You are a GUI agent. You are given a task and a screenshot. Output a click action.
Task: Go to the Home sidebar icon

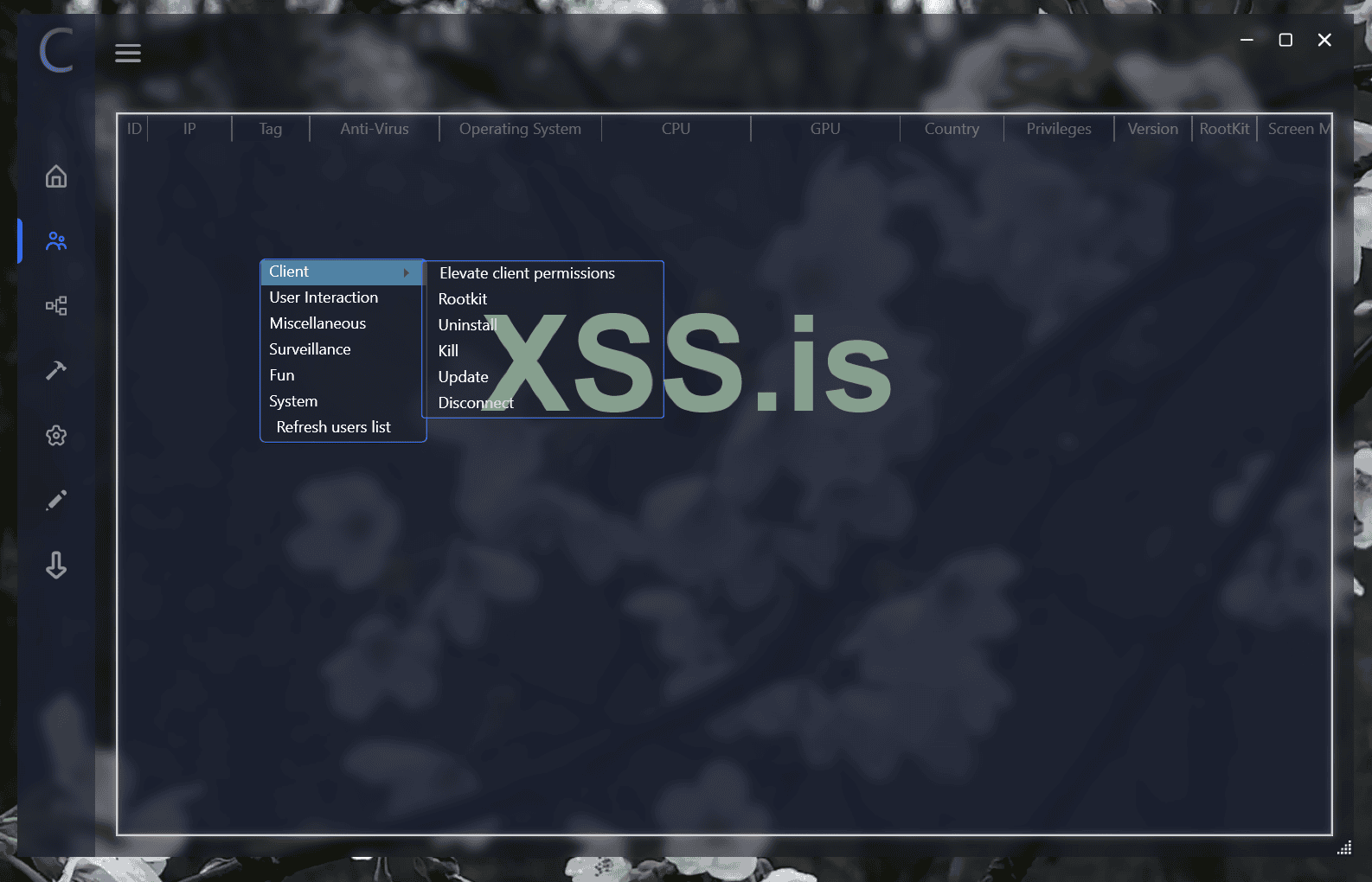coord(56,176)
